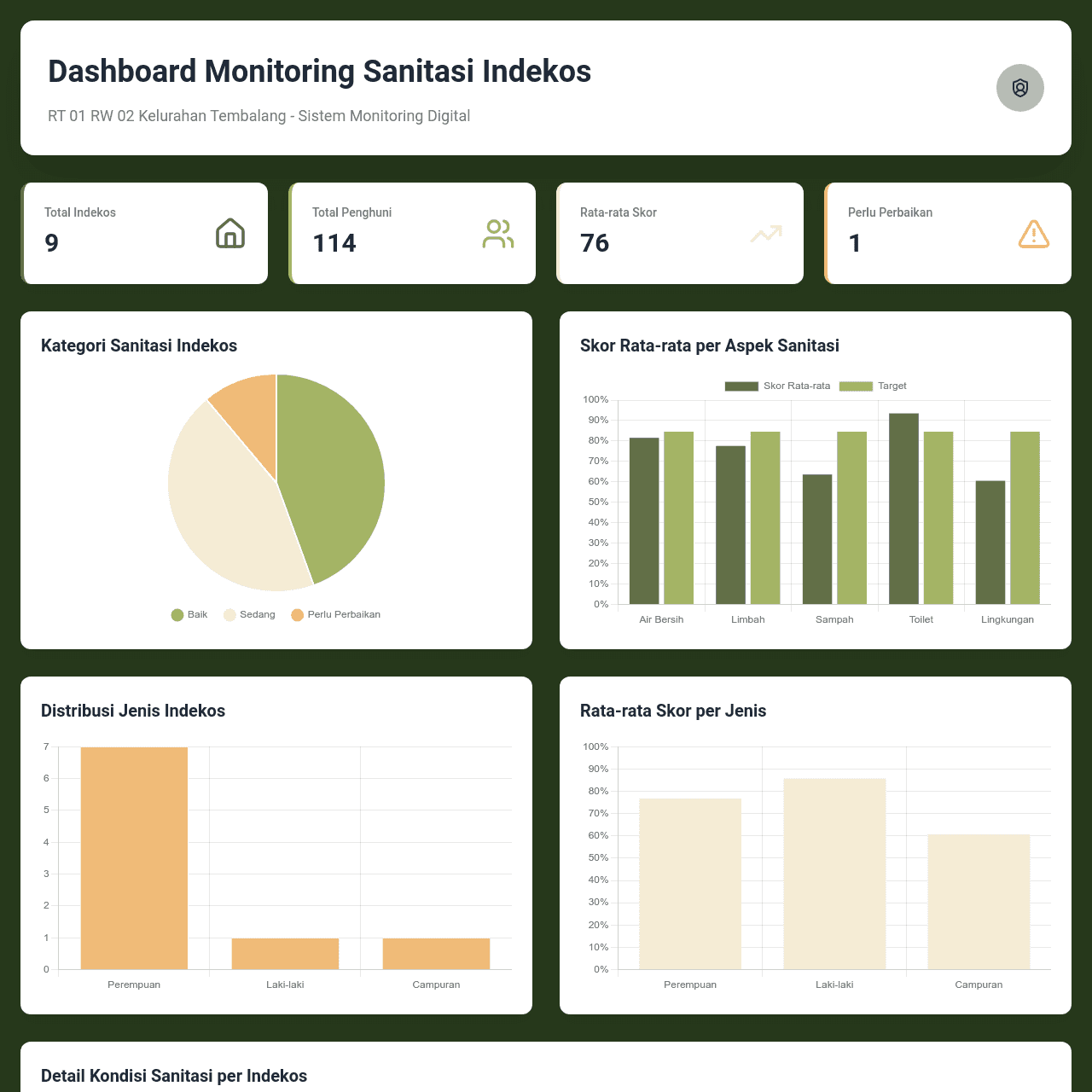1092x1092 pixels.
Task: Click the Limbah target bar
Action: [765, 518]
